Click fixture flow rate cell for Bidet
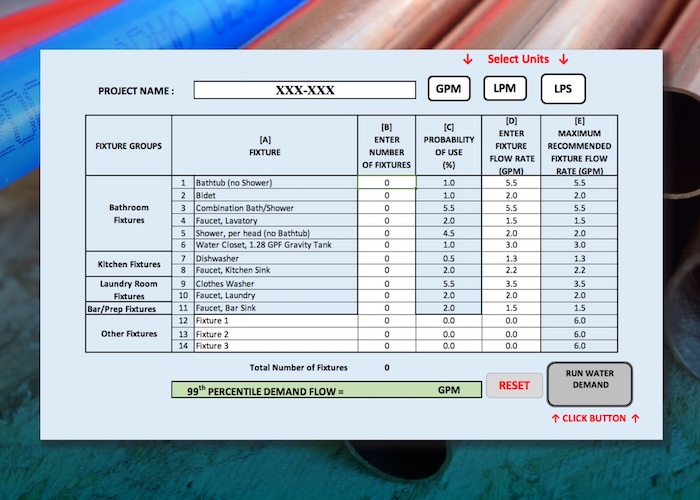 click(511, 195)
